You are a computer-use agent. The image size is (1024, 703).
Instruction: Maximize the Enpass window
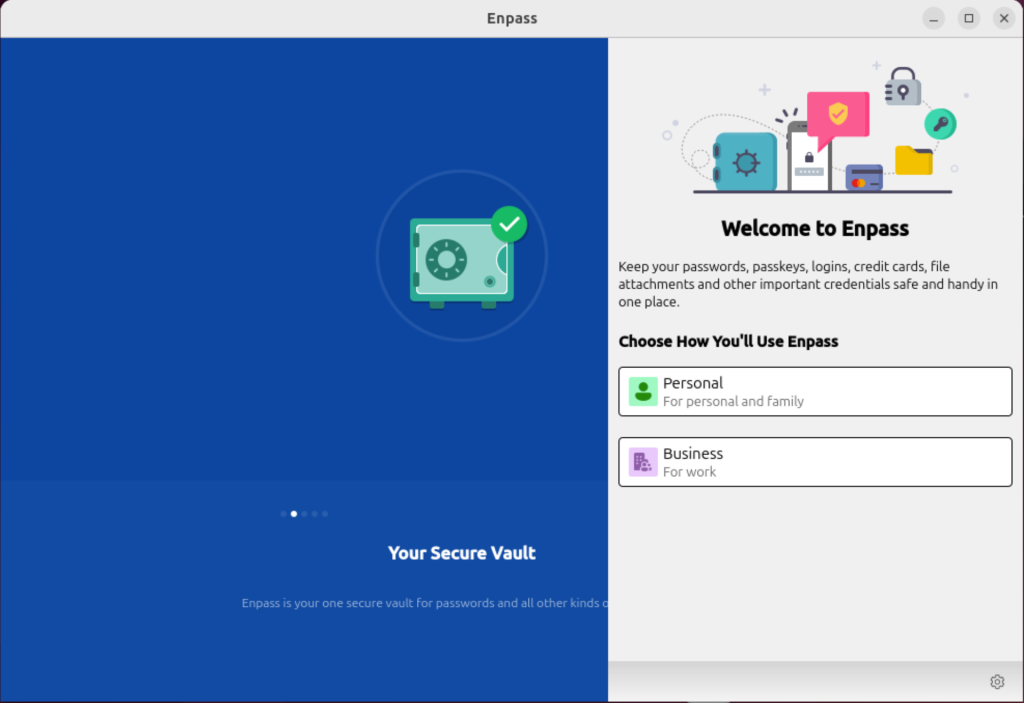point(968,17)
